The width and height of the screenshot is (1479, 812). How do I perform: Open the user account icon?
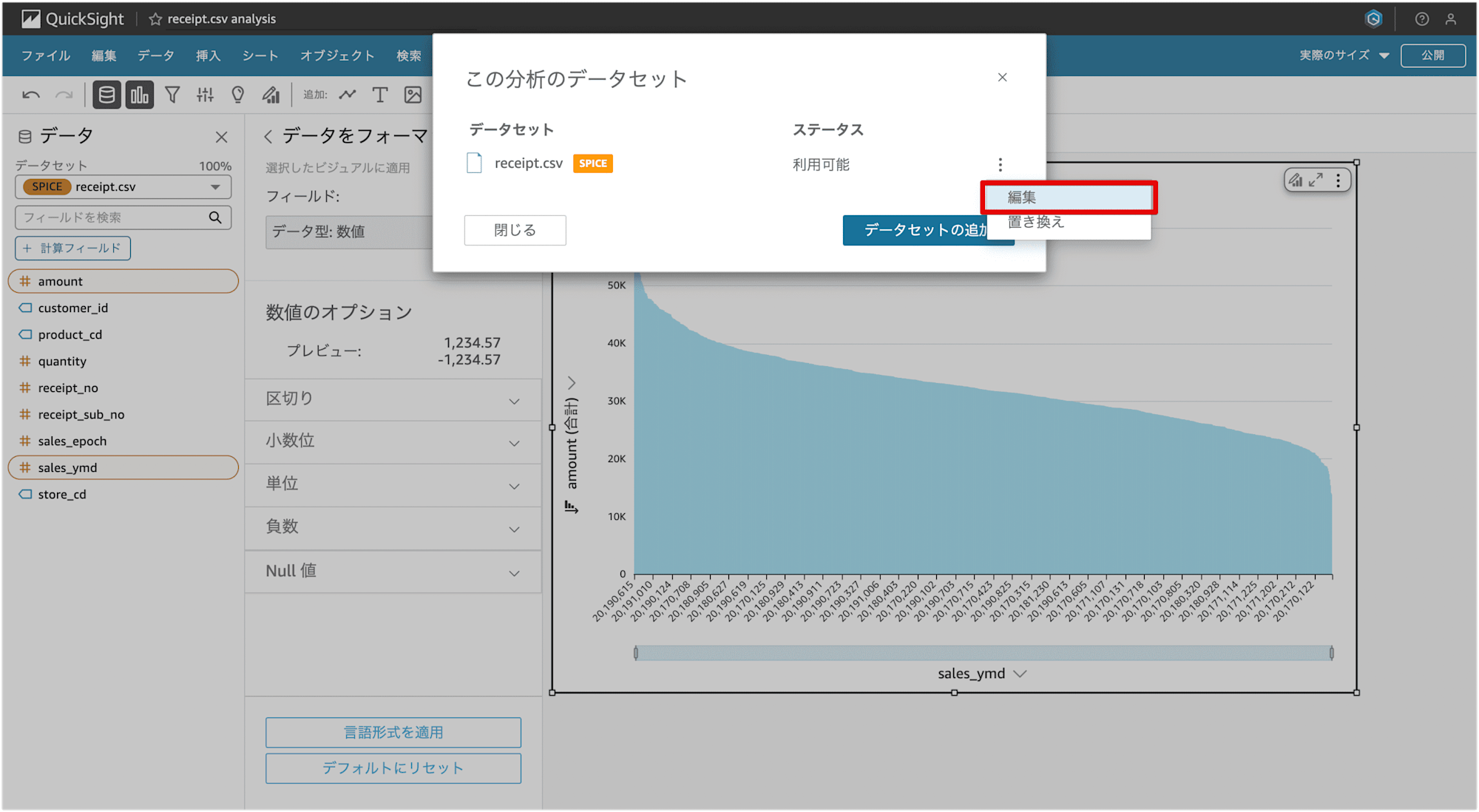(1451, 19)
